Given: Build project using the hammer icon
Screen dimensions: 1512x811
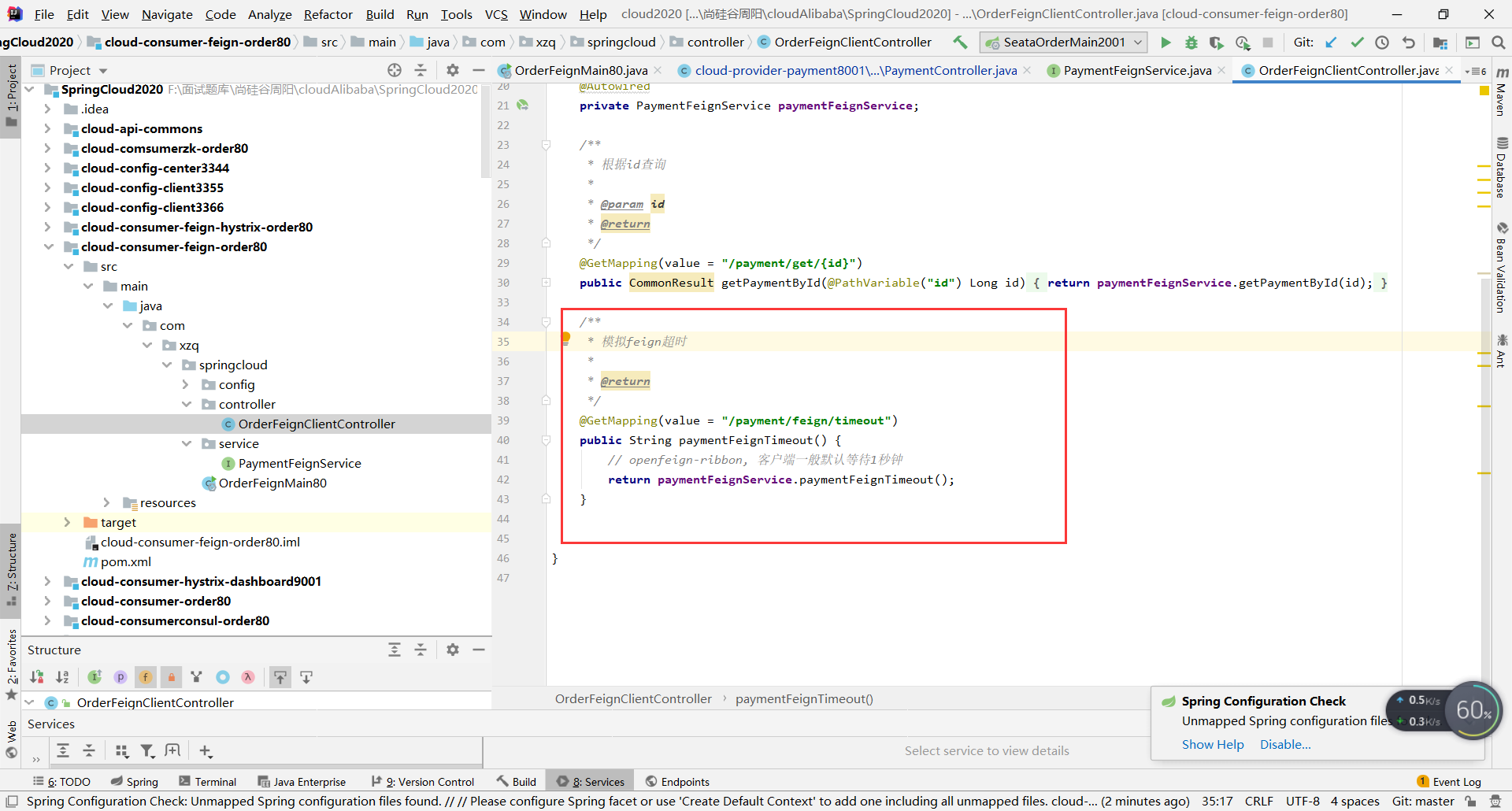Looking at the screenshot, I should 960,43.
